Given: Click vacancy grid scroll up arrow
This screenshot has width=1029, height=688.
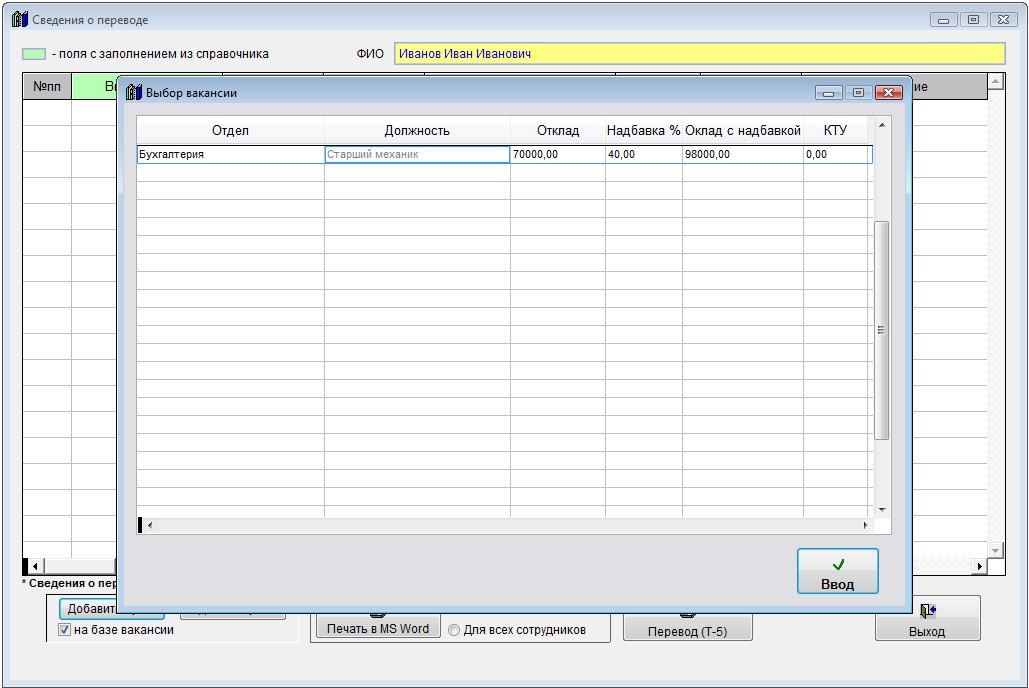Looking at the screenshot, I should tap(882, 125).
